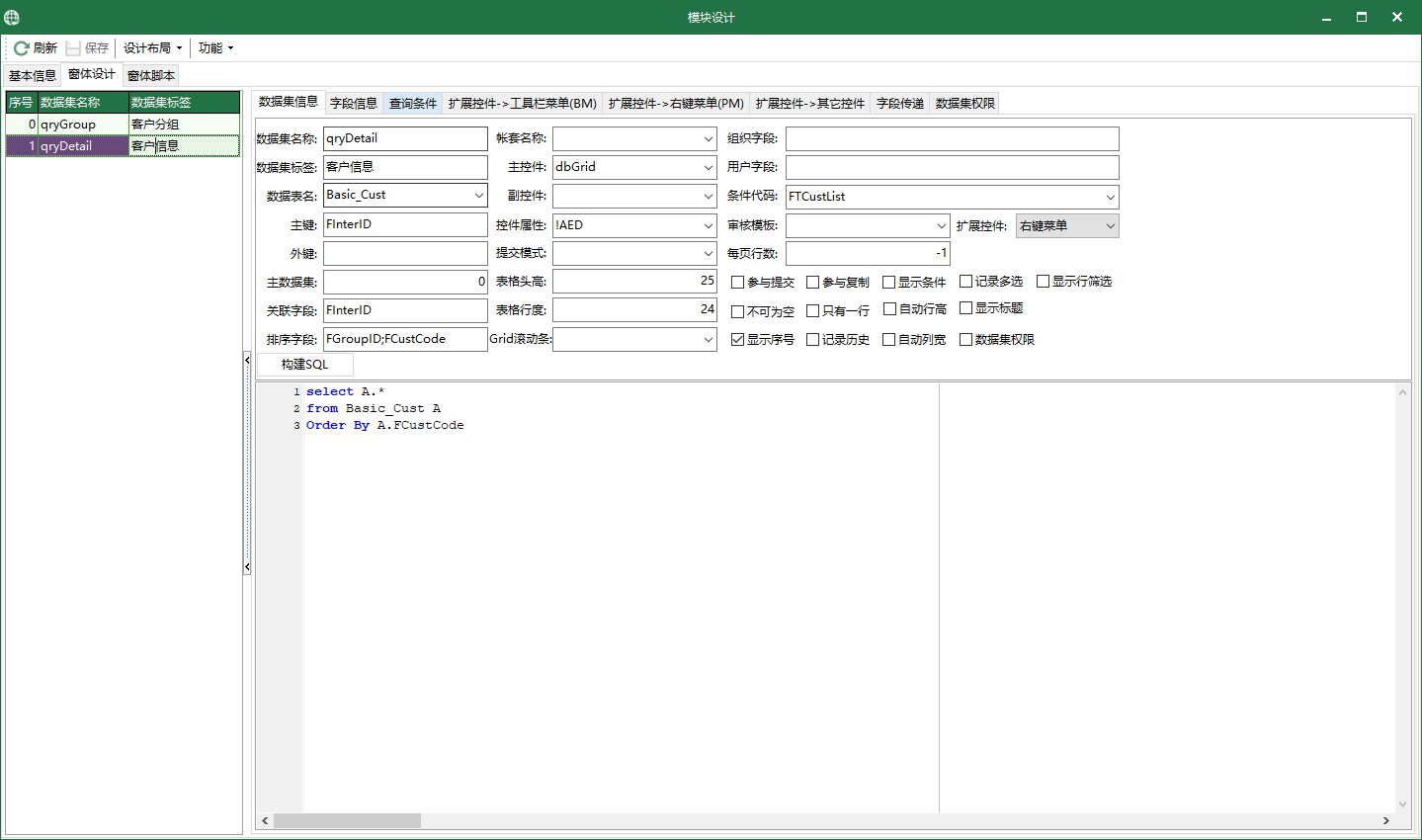The height and width of the screenshot is (840, 1422).
Task: Click the horizontal scrollbar thumb
Action: pos(347,821)
